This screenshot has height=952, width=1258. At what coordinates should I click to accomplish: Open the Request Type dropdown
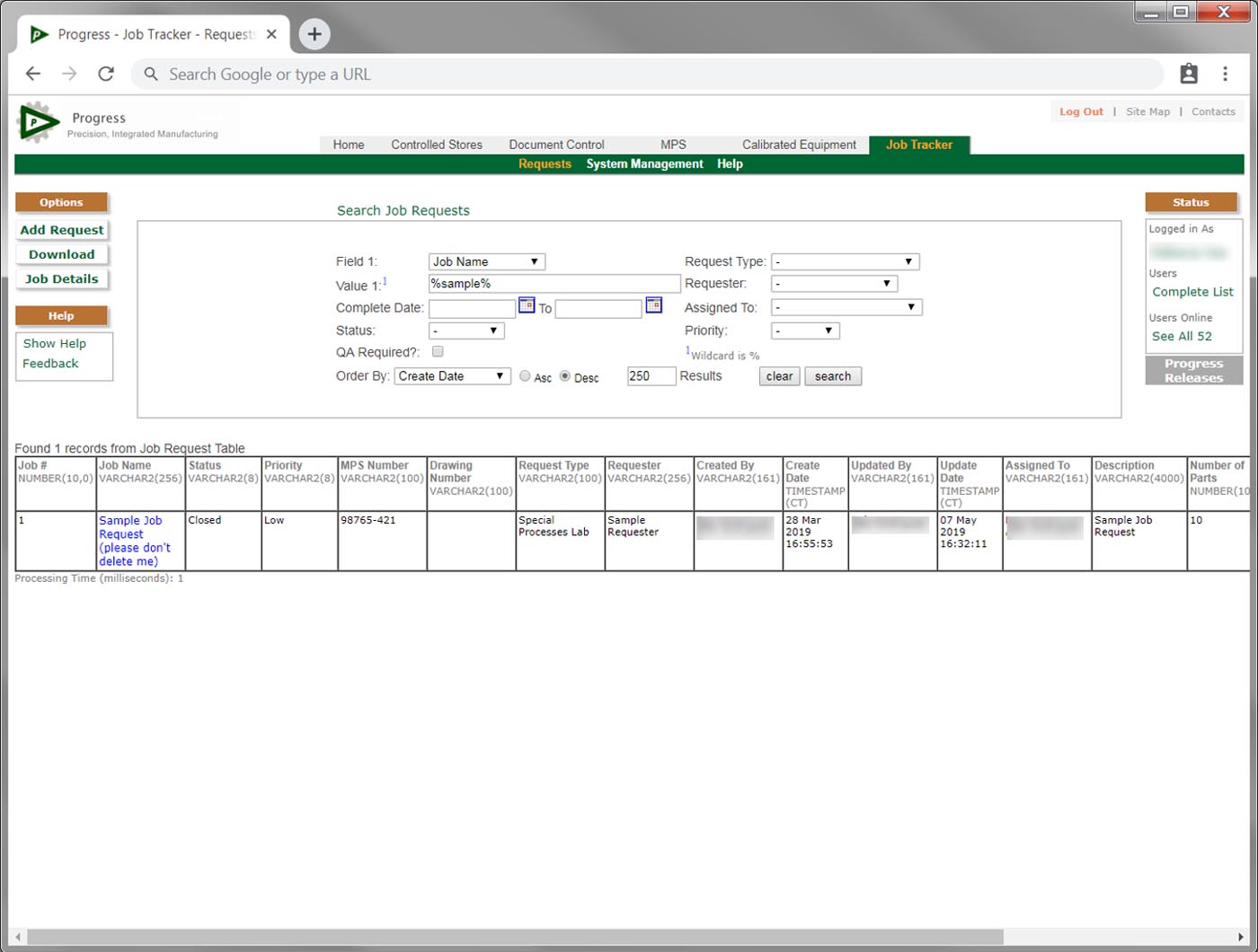tap(845, 262)
